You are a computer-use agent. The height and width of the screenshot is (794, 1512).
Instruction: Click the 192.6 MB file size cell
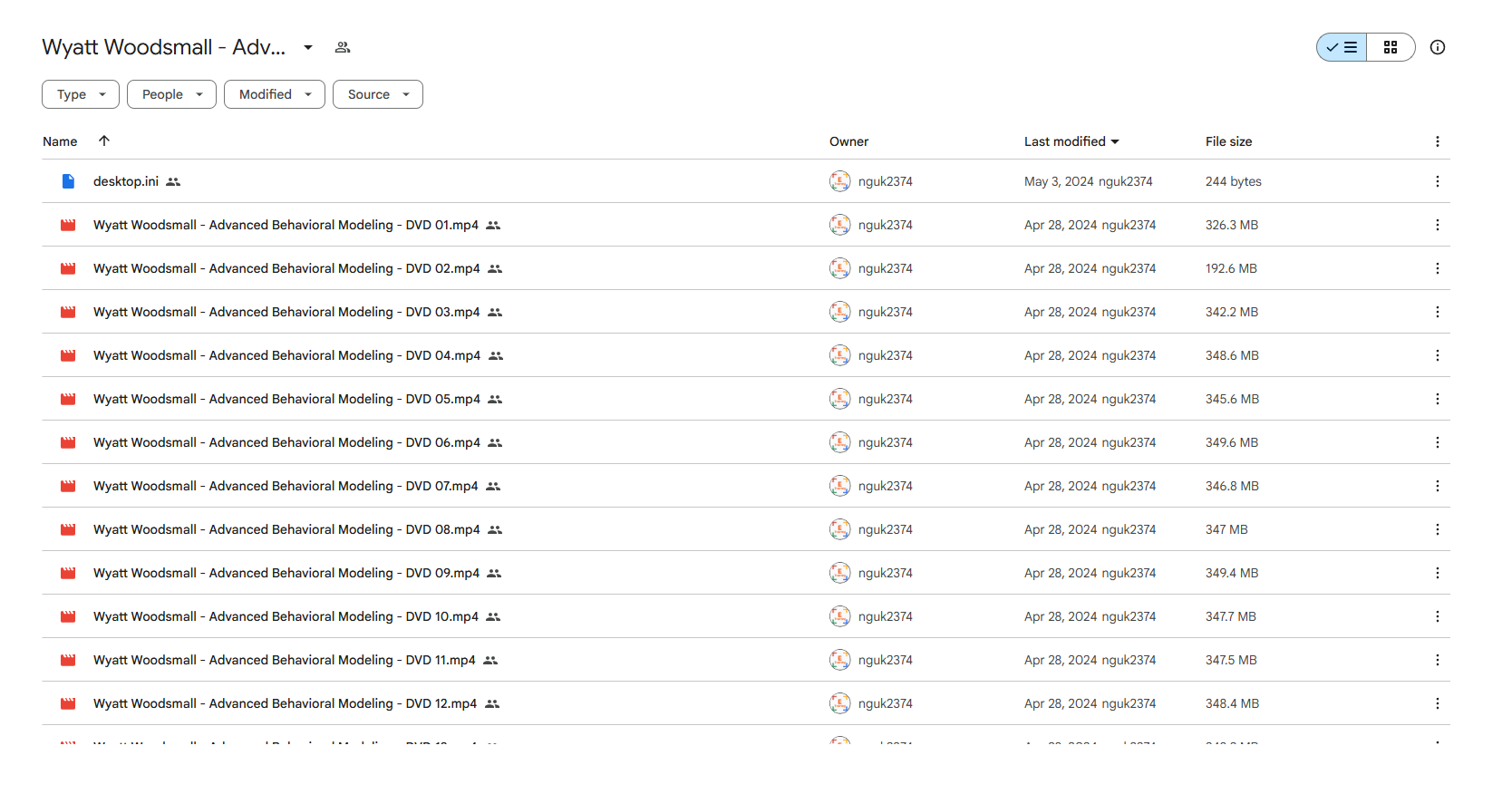(x=1231, y=268)
